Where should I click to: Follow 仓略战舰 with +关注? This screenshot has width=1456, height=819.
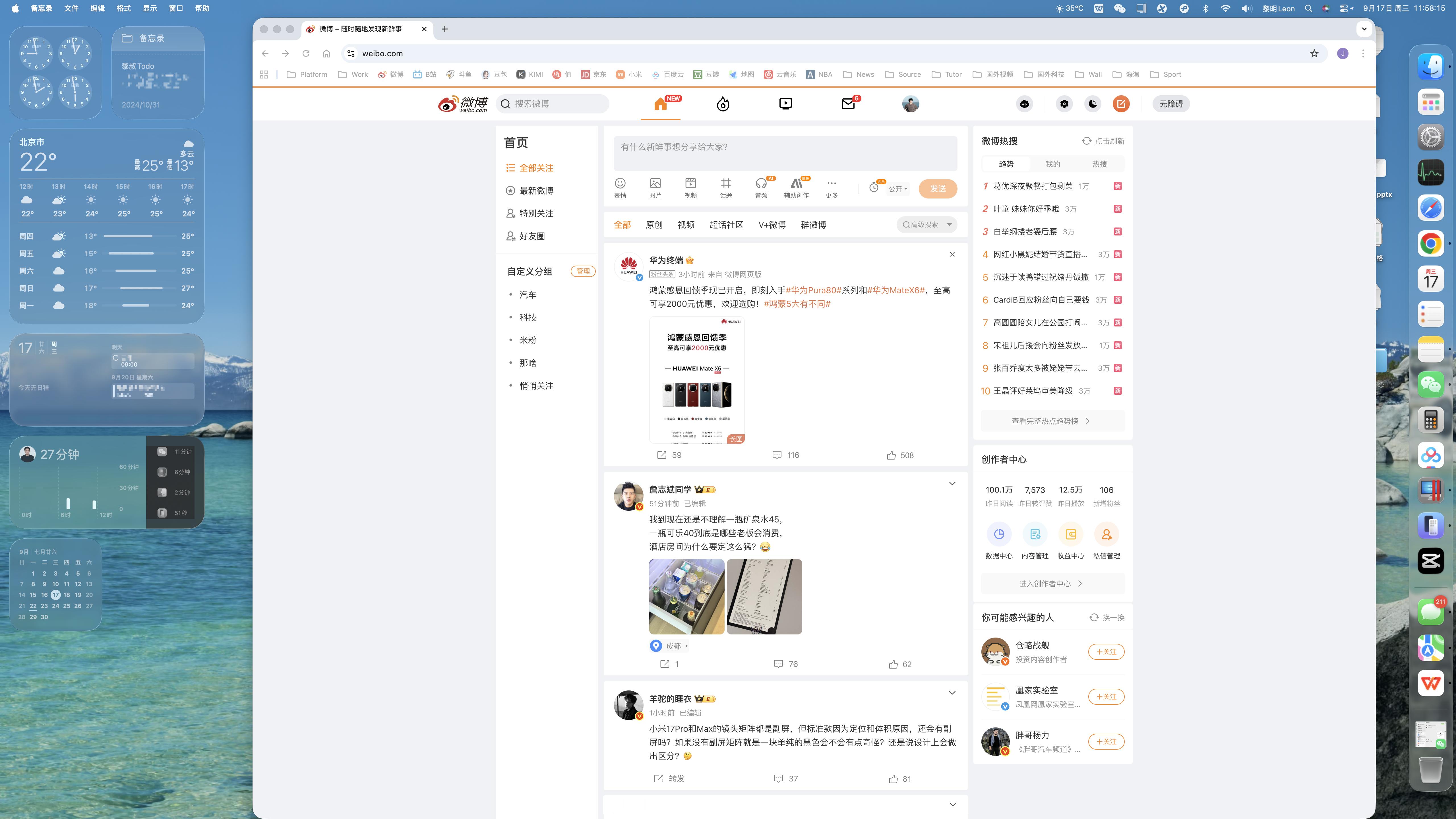tap(1106, 652)
